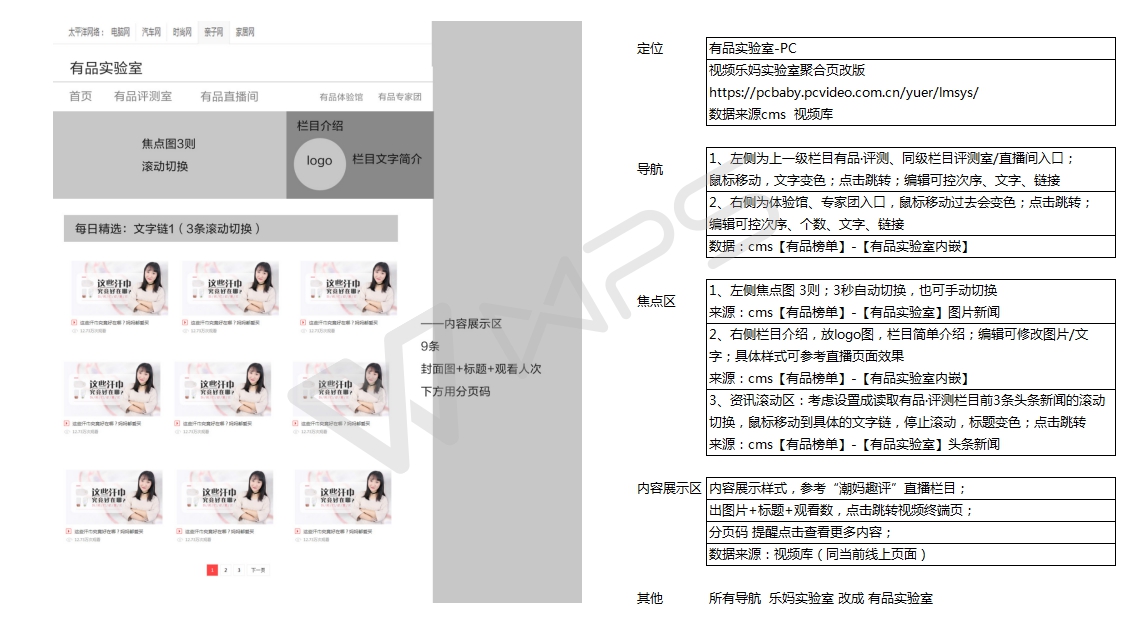Image resolution: width=1133 pixels, height=627 pixels.
Task: Go to 有品评测室 in the navigation bar
Action: click(143, 97)
